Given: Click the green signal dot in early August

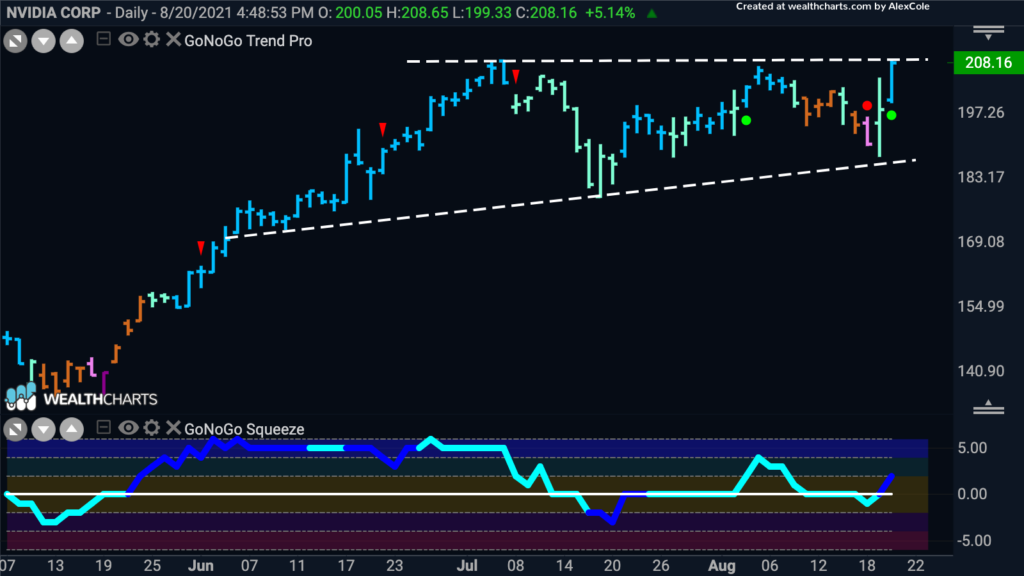Looking at the screenshot, I should [x=746, y=121].
